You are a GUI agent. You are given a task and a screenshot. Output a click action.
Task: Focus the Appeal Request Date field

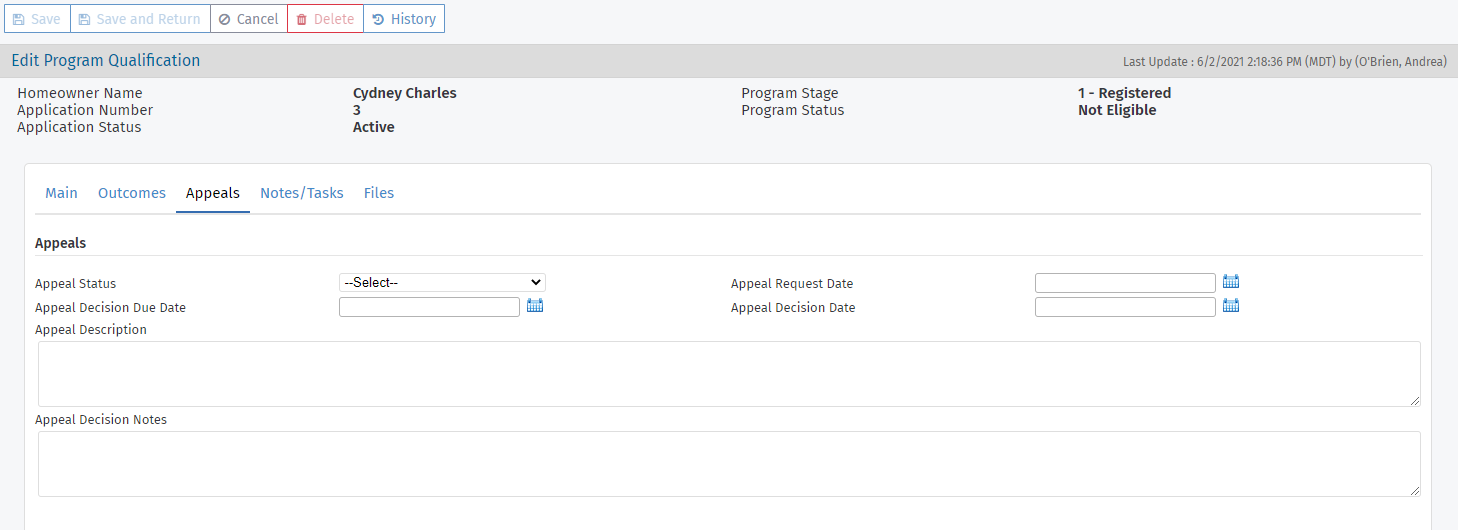1125,283
